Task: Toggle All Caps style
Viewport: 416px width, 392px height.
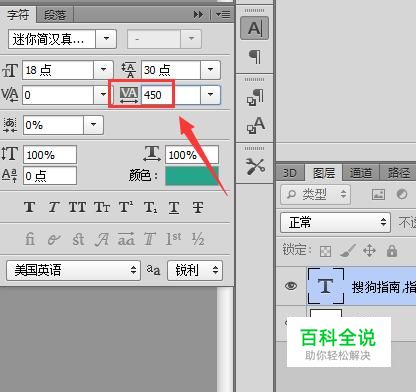Action: [77, 207]
